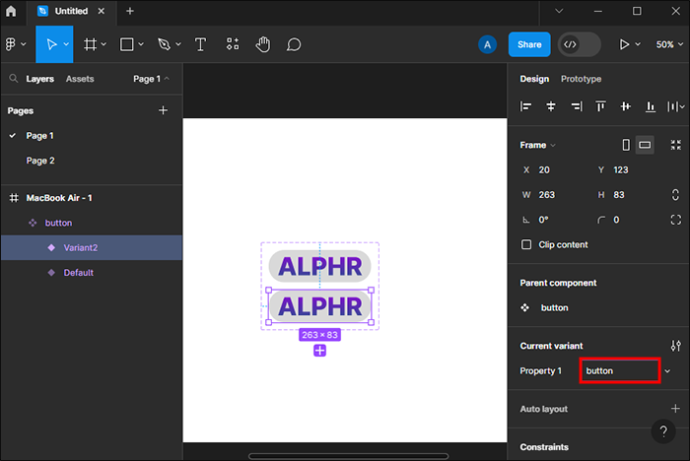Select the Variant2 layer
690x461 pixels.
point(91,247)
